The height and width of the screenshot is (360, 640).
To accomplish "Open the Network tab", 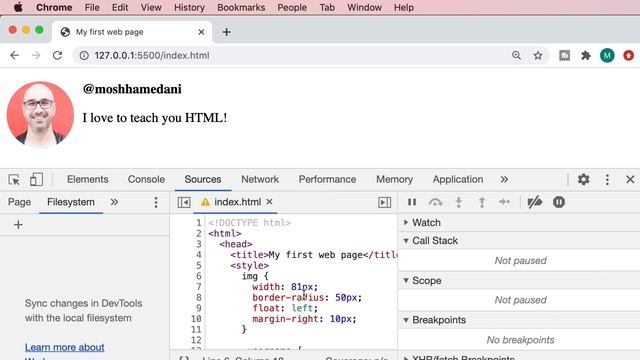I will tap(260, 180).
